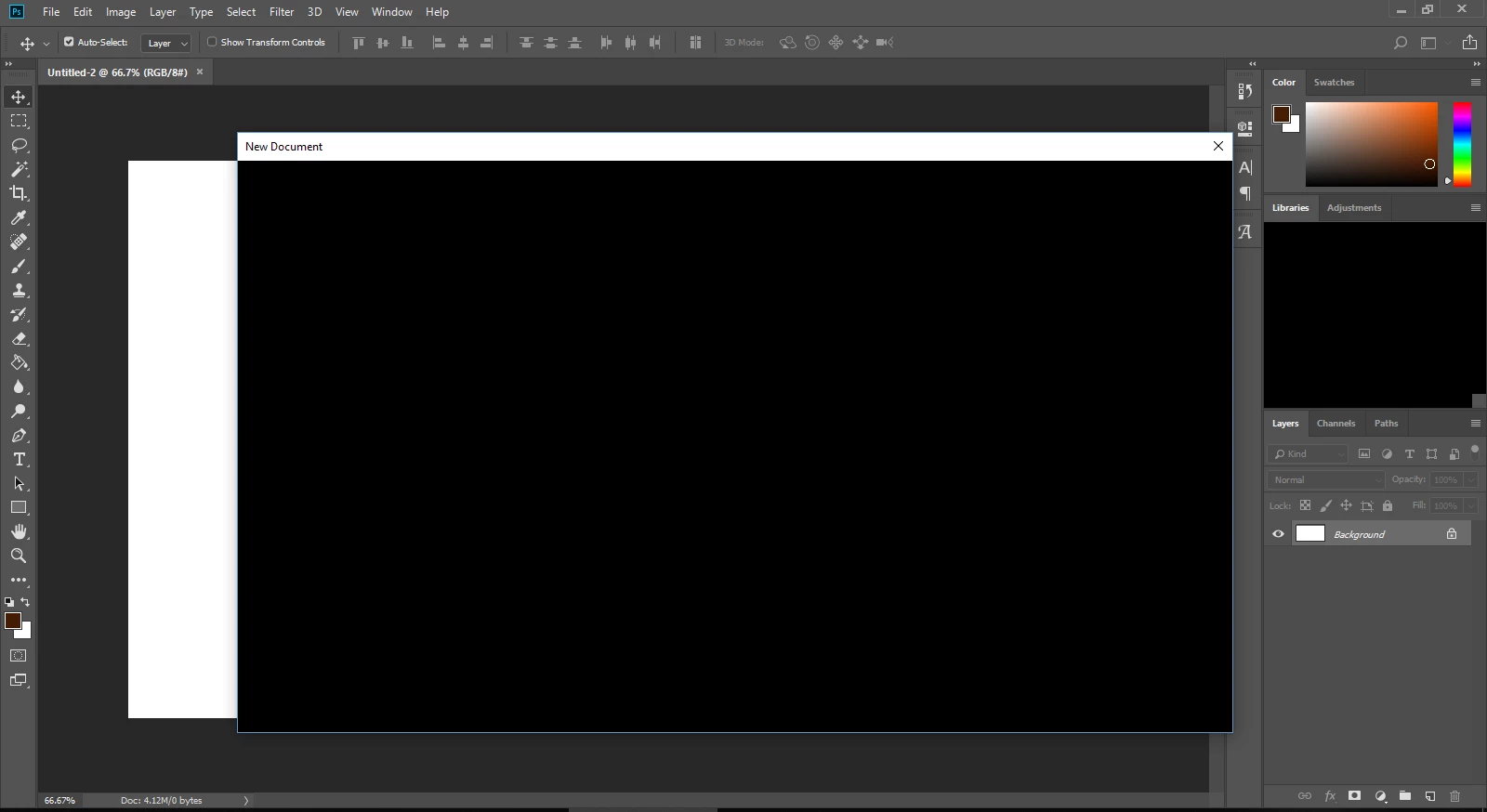This screenshot has height=812, width=1487.
Task: Delete layer with trash icon
Action: click(1455, 796)
